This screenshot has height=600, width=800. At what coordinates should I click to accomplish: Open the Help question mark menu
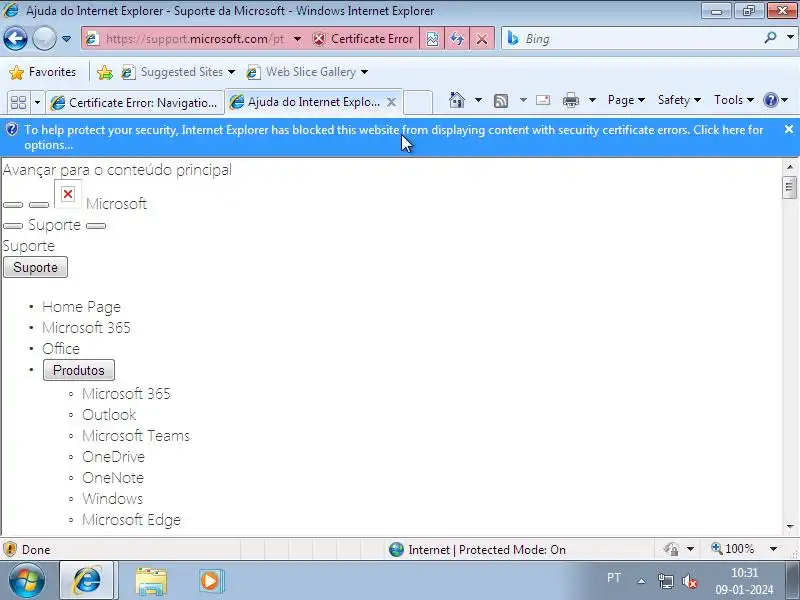pos(776,100)
